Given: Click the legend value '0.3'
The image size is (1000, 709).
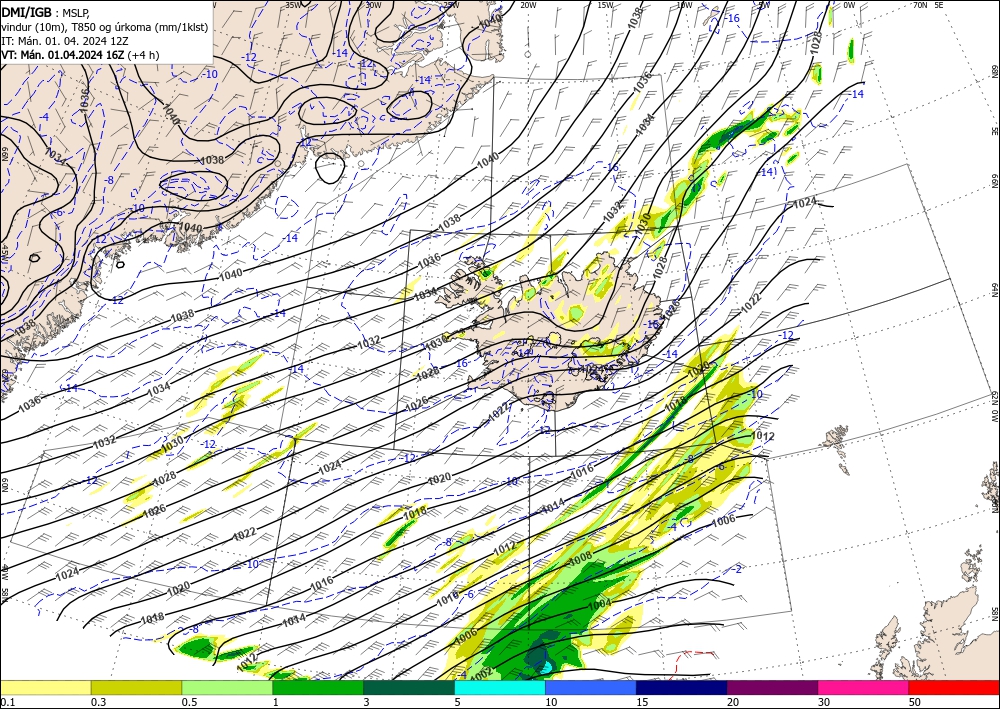Looking at the screenshot, I should [98, 702].
